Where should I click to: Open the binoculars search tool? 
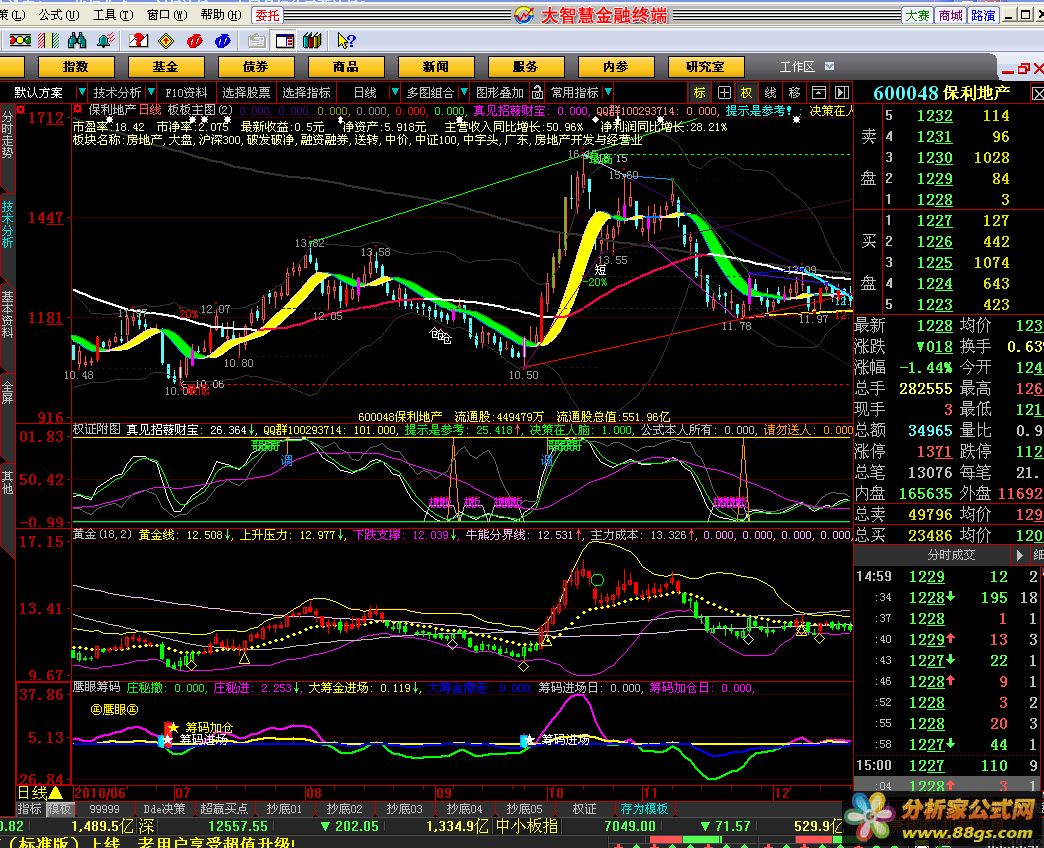click(x=77, y=41)
